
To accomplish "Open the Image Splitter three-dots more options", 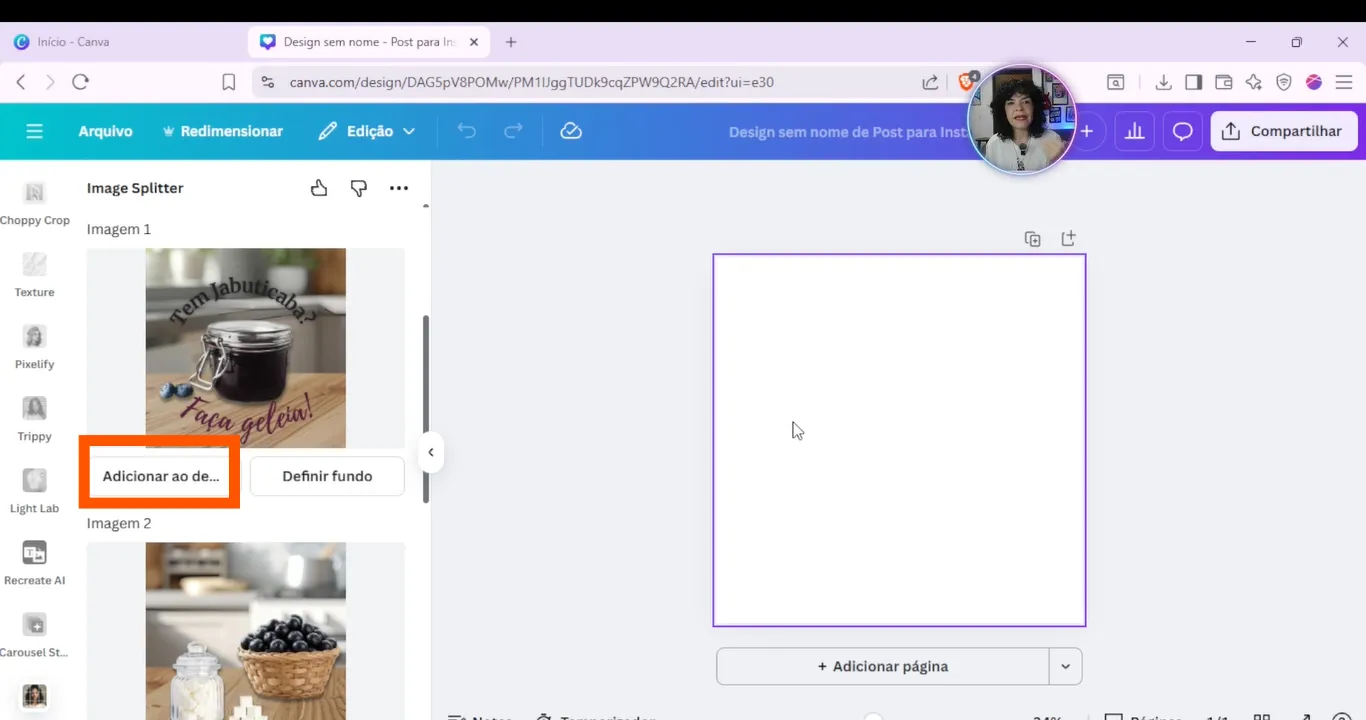I will [x=399, y=188].
